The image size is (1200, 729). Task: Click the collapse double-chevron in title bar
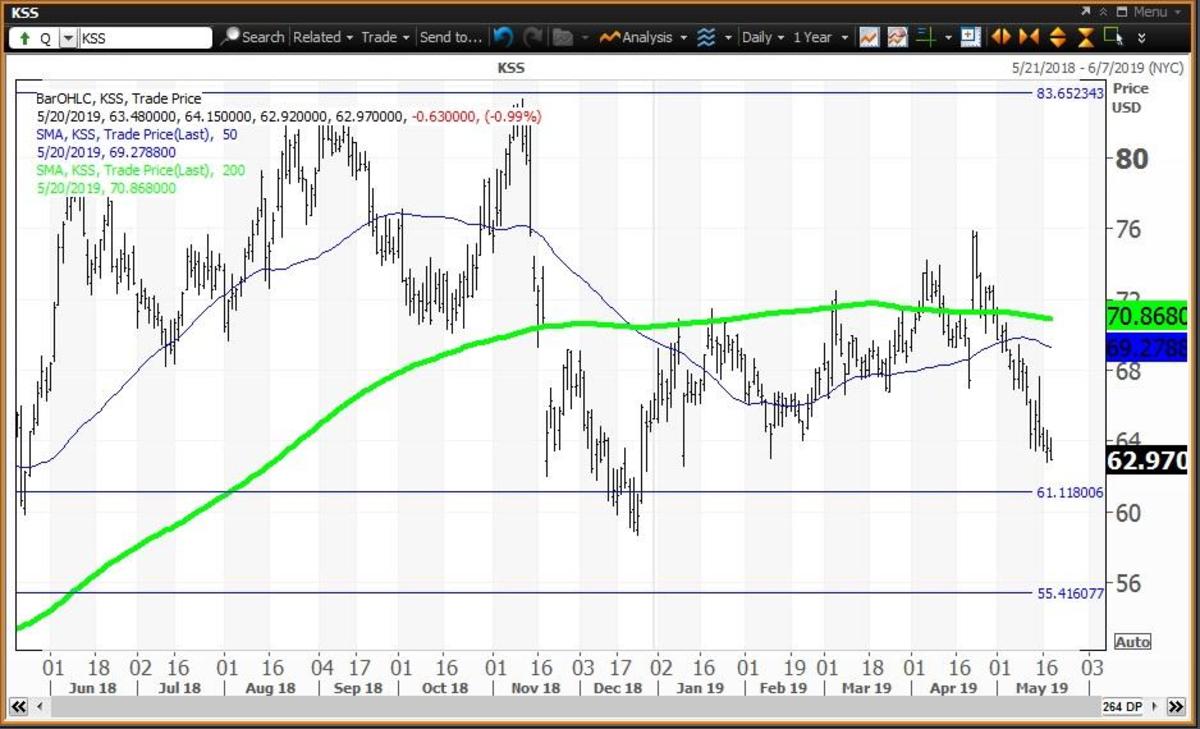click(1104, 11)
